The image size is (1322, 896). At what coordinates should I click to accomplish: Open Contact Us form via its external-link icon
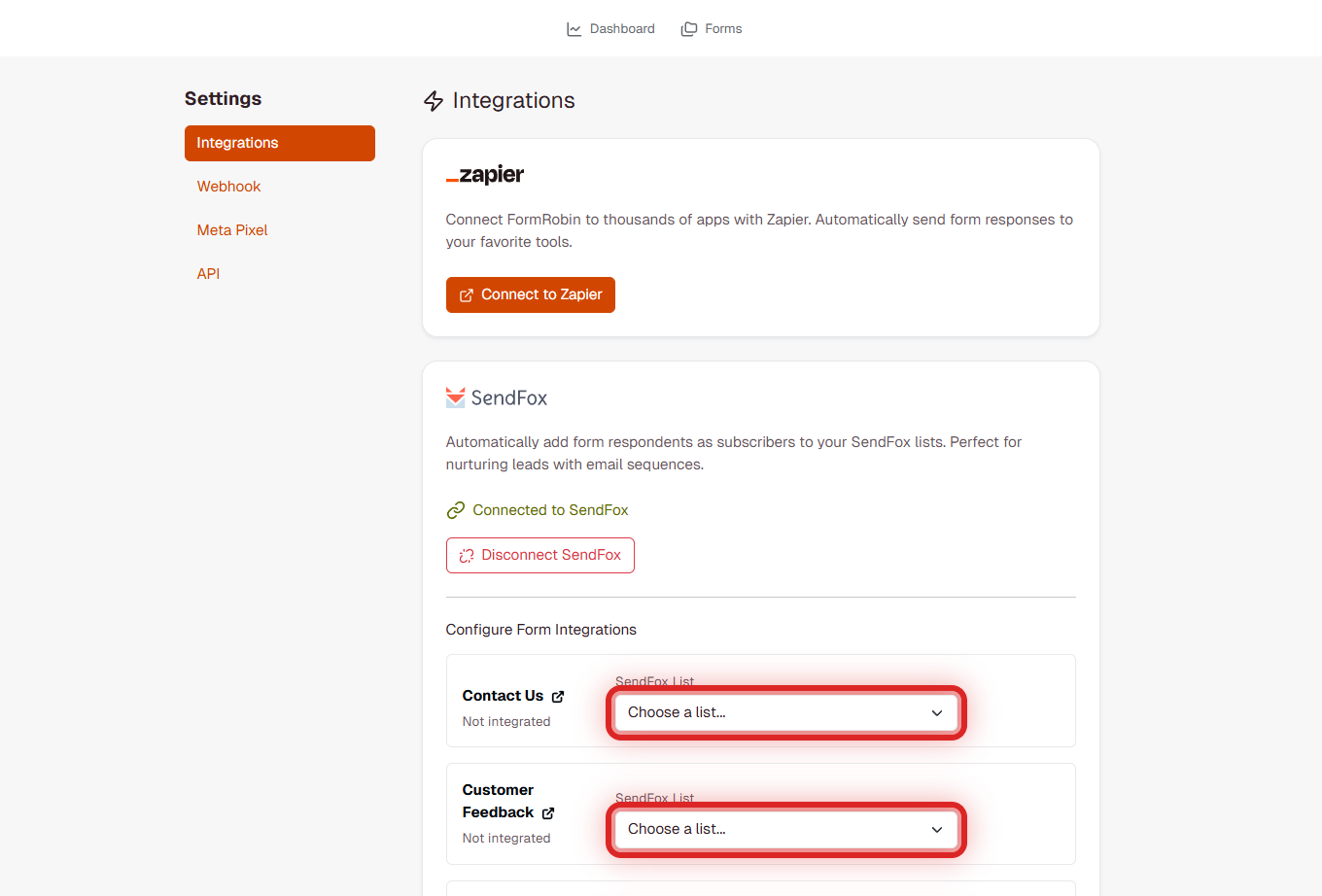tap(558, 696)
